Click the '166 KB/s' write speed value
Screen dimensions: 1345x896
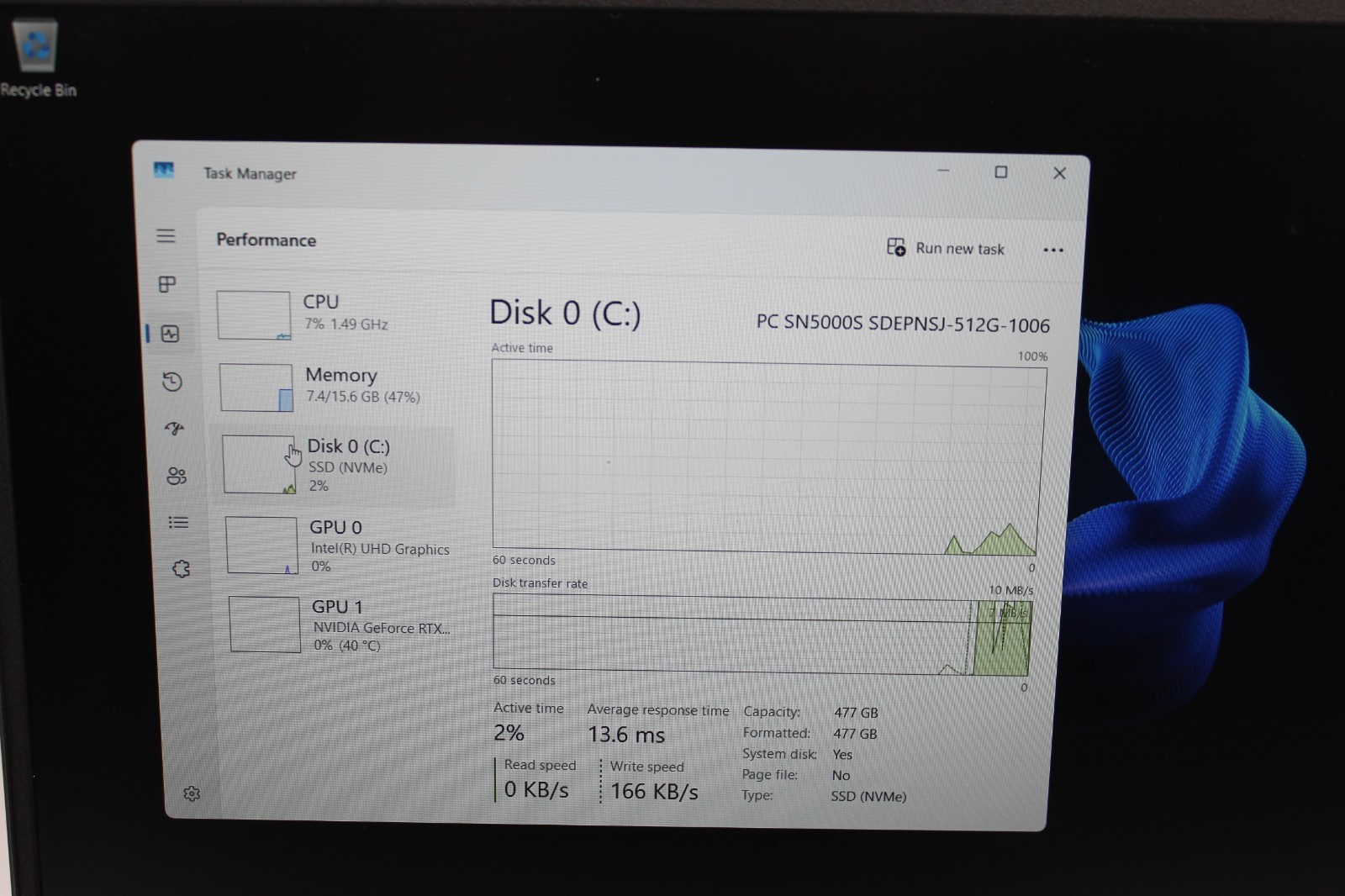click(x=654, y=792)
